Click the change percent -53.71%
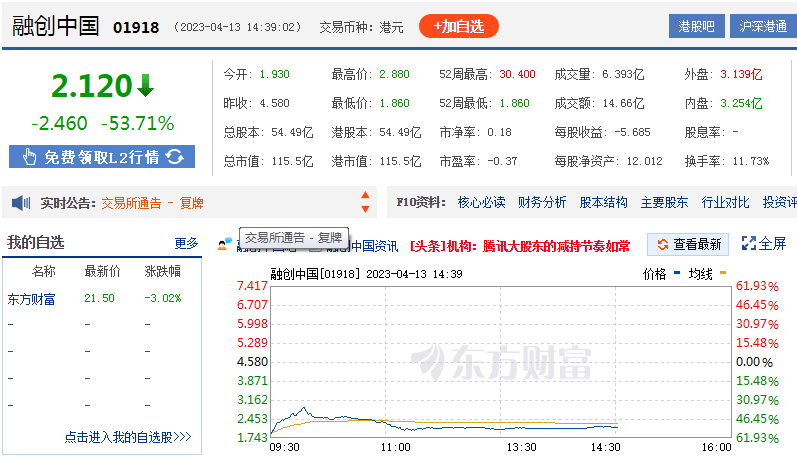Image resolution: width=797 pixels, height=457 pixels. (137, 124)
